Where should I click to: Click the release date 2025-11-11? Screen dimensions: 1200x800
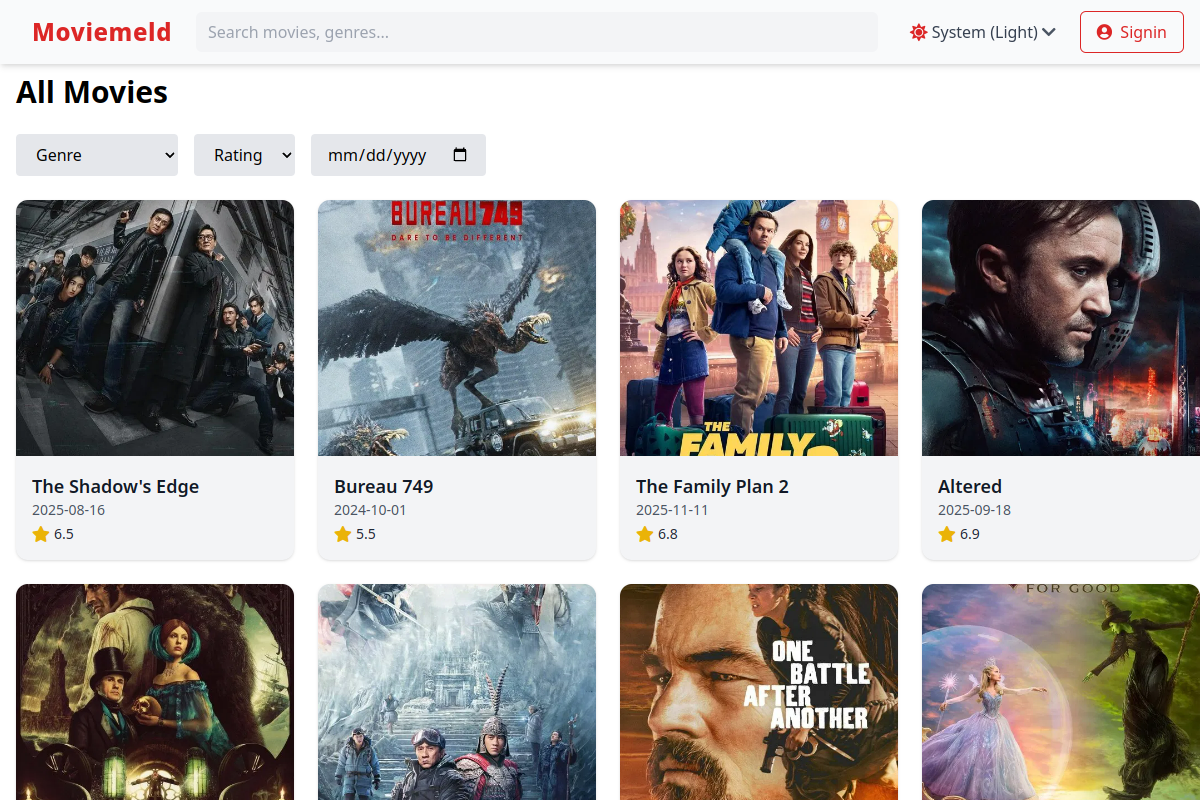point(672,510)
